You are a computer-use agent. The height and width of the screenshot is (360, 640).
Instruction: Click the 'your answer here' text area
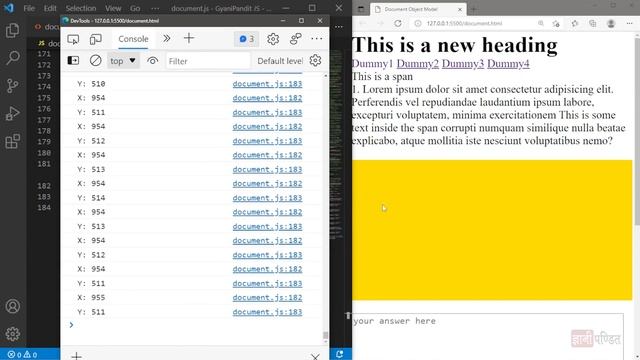tap(488, 337)
